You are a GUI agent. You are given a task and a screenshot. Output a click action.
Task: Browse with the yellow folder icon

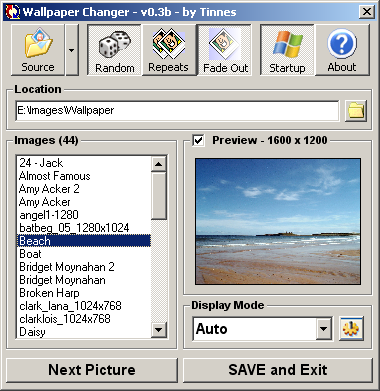point(356,111)
